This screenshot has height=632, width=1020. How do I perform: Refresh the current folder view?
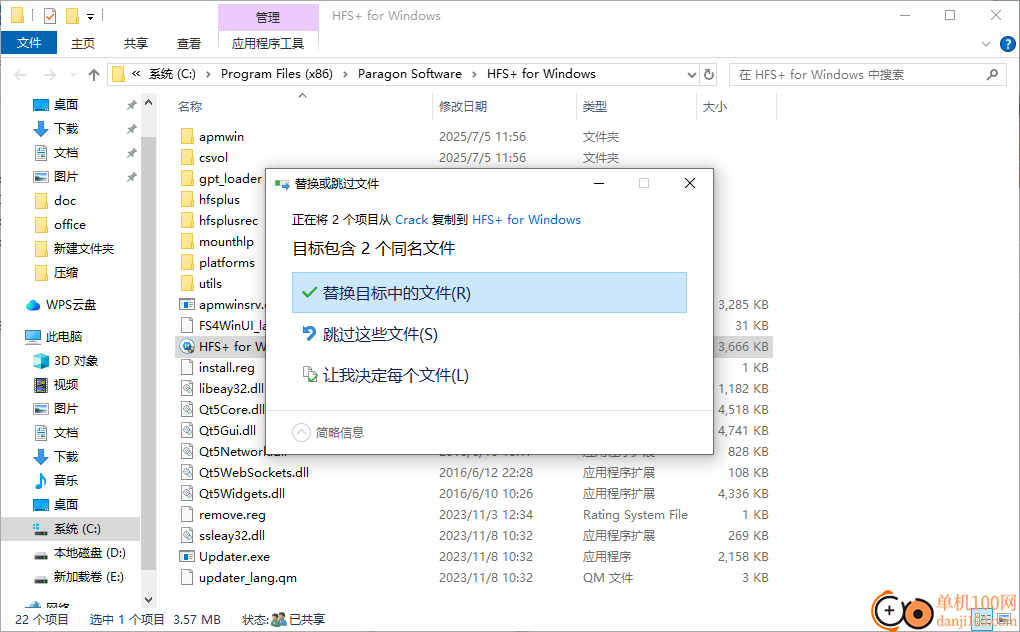pos(709,75)
